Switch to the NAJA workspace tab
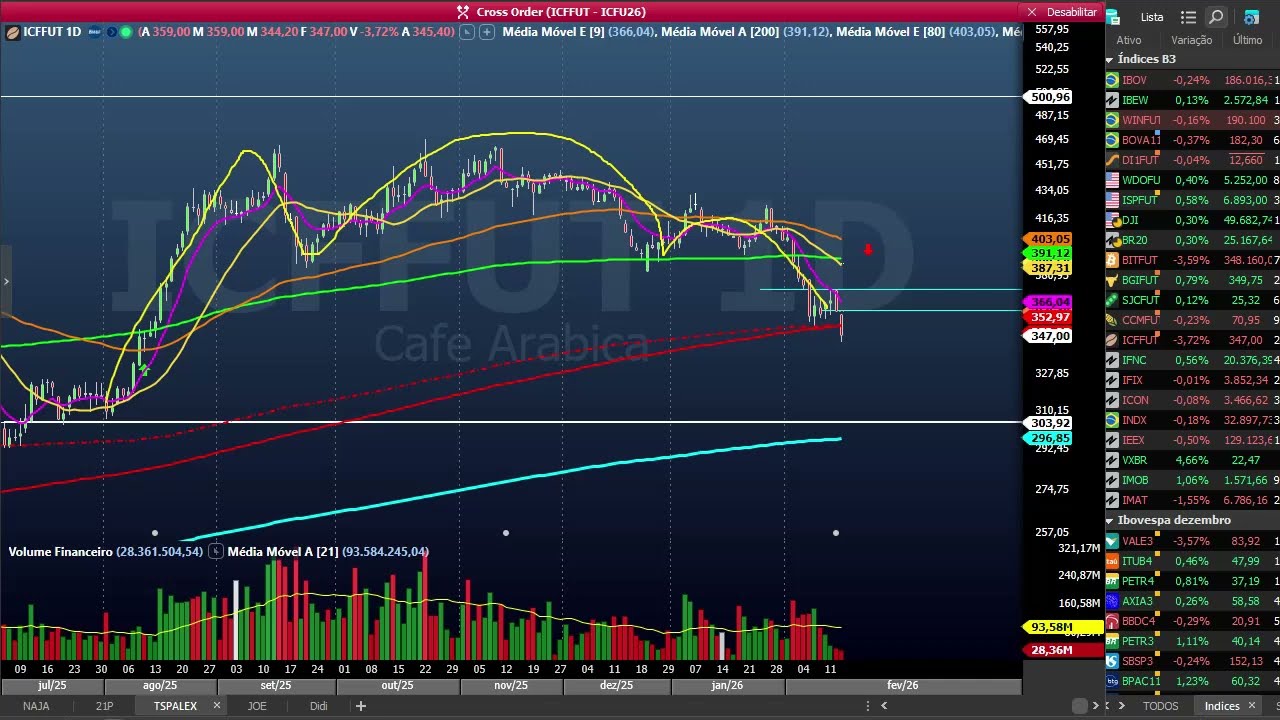Image resolution: width=1280 pixels, height=720 pixels. pyautogui.click(x=36, y=706)
